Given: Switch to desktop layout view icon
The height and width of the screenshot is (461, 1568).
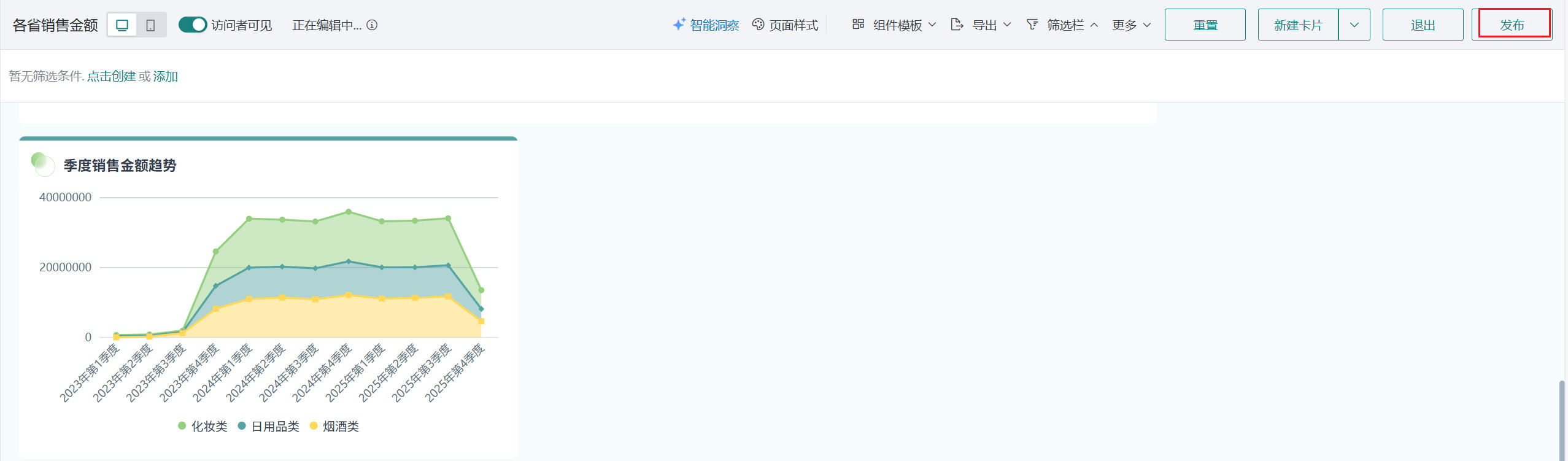Looking at the screenshot, I should tap(122, 25).
